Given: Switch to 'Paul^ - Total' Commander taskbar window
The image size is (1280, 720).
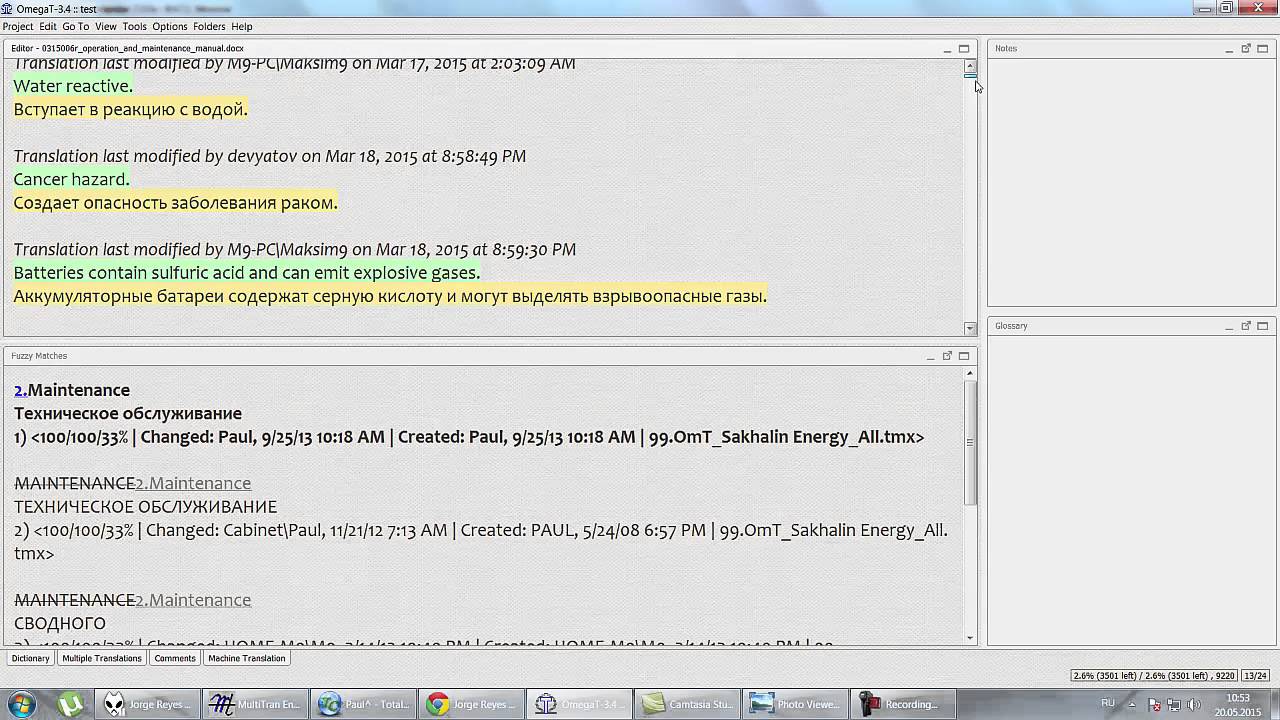Looking at the screenshot, I should (x=362, y=704).
